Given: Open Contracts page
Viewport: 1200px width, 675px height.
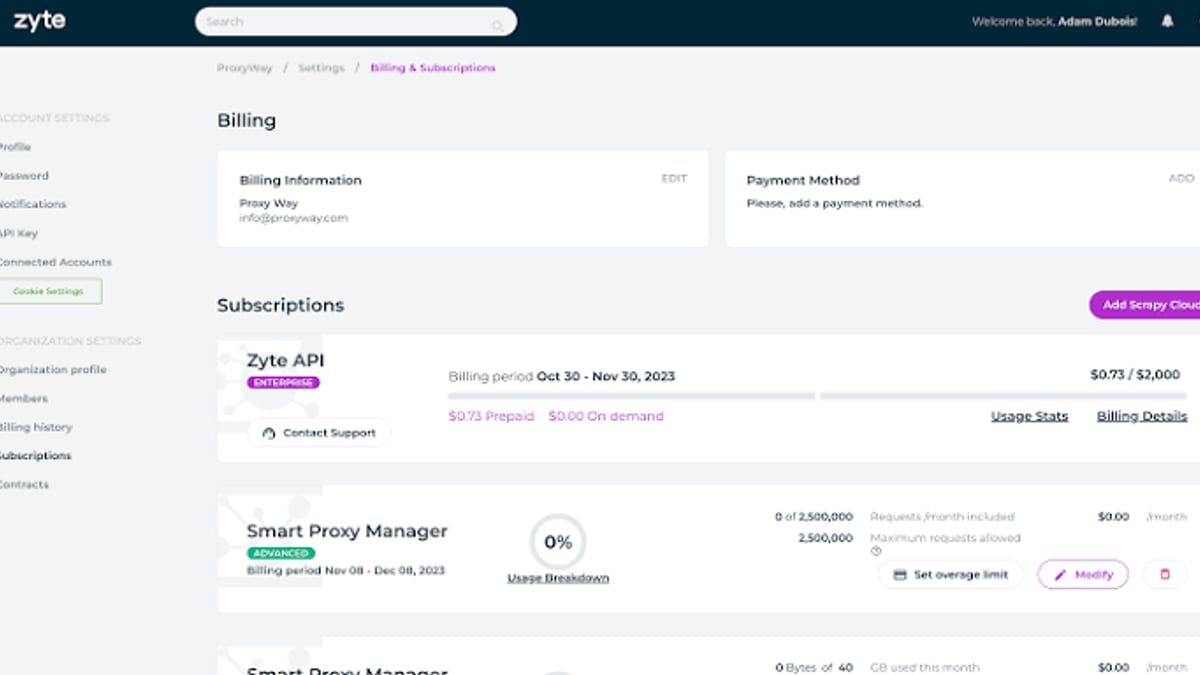Looking at the screenshot, I should (24, 485).
